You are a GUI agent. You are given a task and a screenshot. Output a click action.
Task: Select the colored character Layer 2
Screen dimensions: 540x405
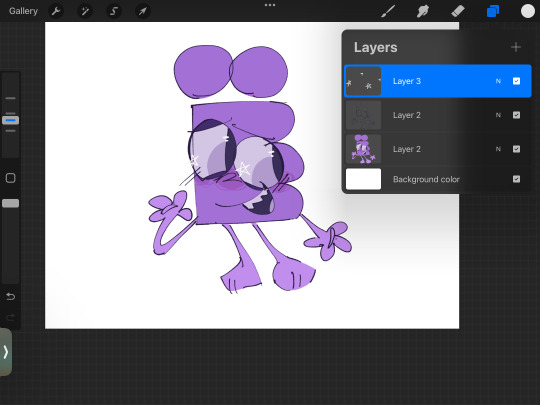point(438,149)
